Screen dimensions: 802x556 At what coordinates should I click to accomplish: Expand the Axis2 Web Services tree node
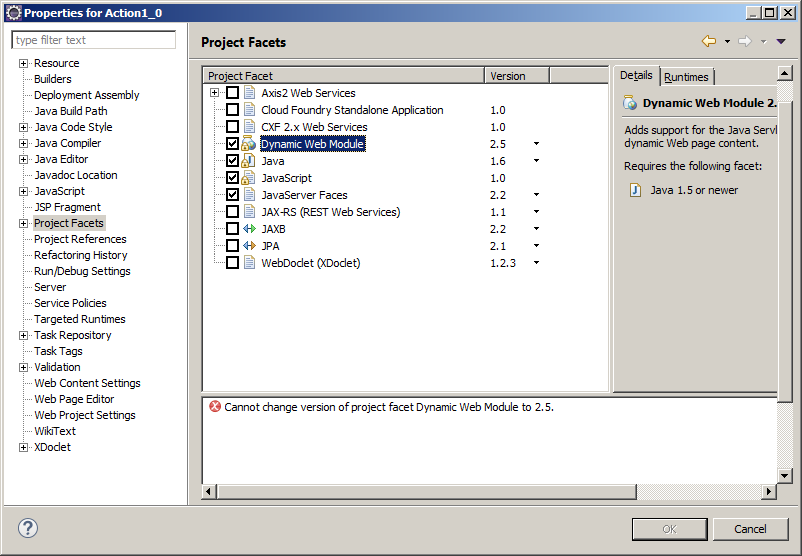[x=214, y=93]
